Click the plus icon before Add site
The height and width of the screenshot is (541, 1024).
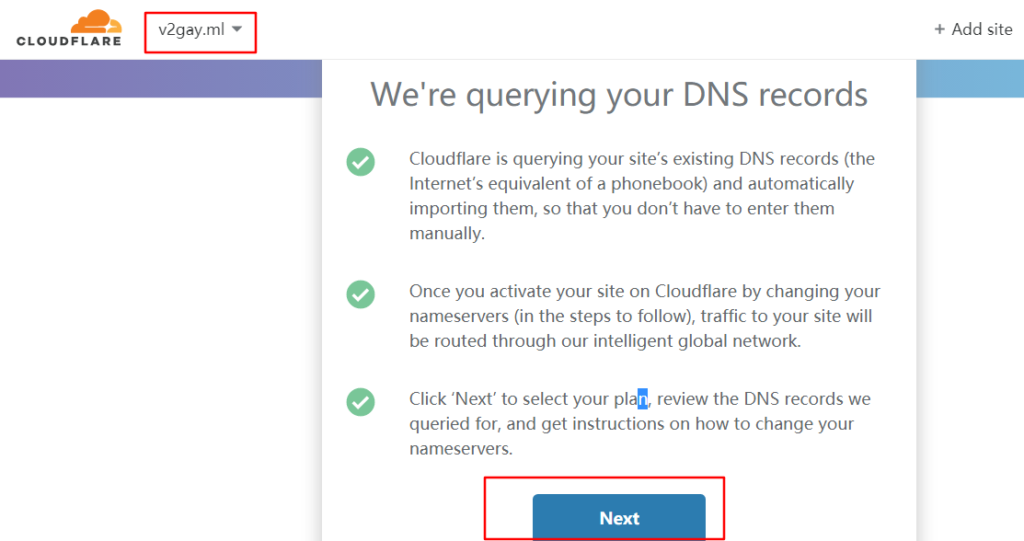939,29
